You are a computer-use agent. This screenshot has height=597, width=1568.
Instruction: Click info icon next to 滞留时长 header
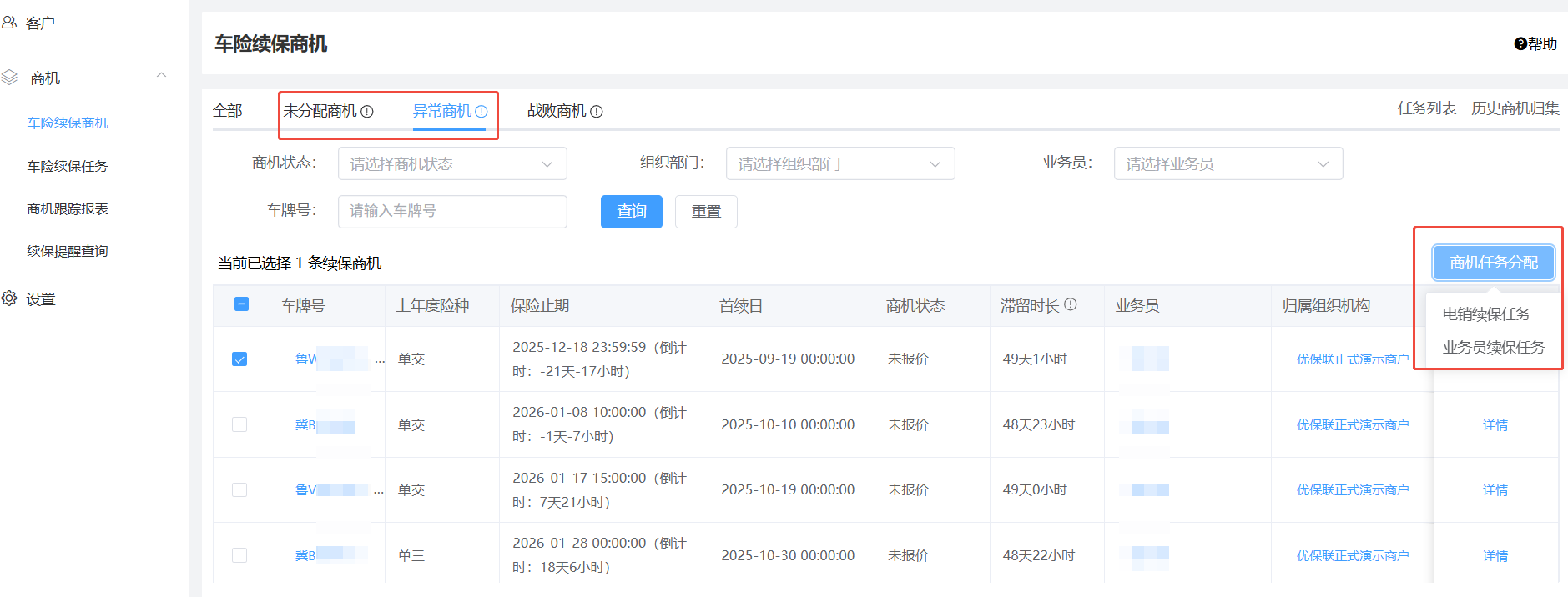1071,304
